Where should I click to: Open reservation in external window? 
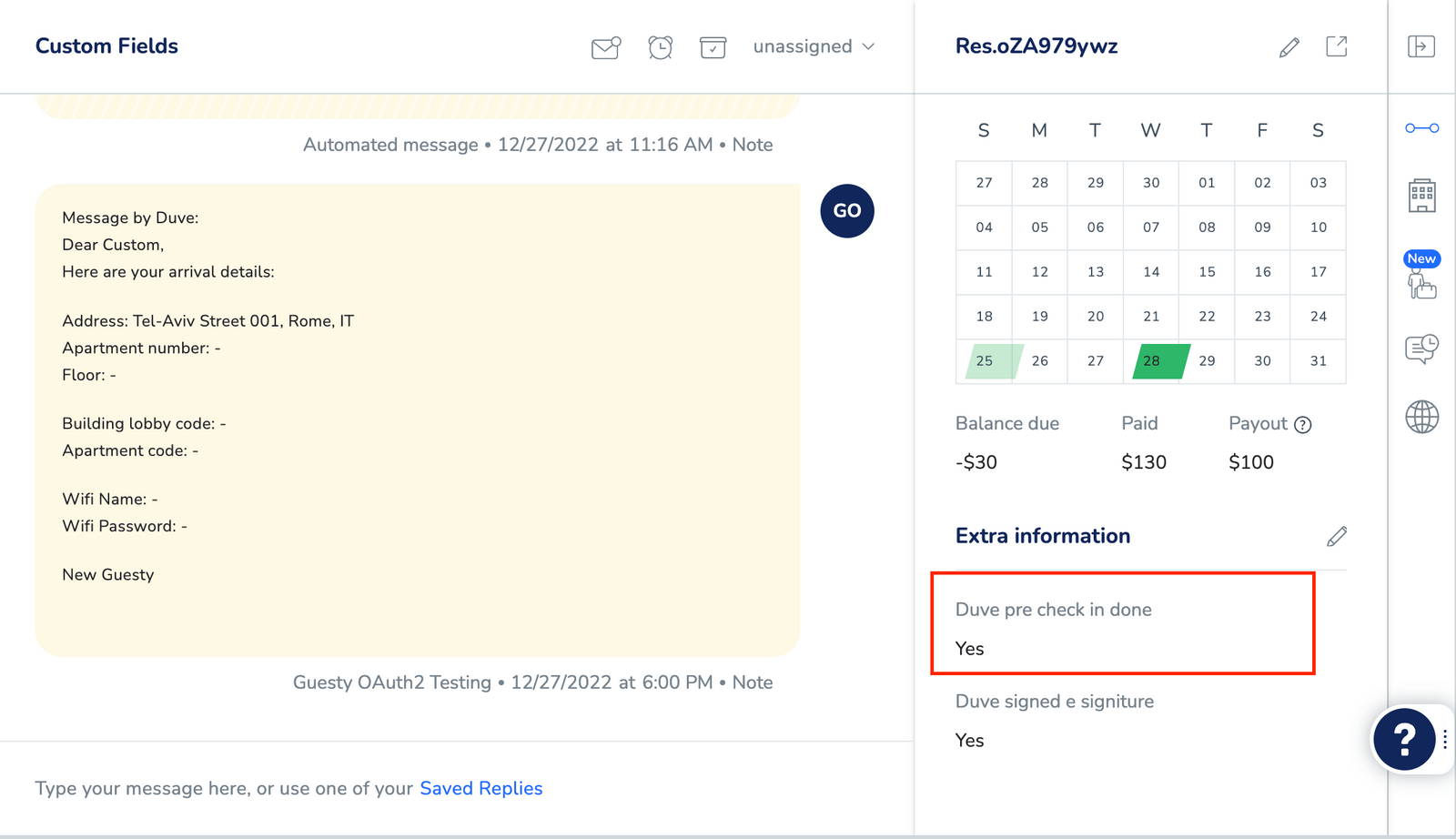[1337, 46]
